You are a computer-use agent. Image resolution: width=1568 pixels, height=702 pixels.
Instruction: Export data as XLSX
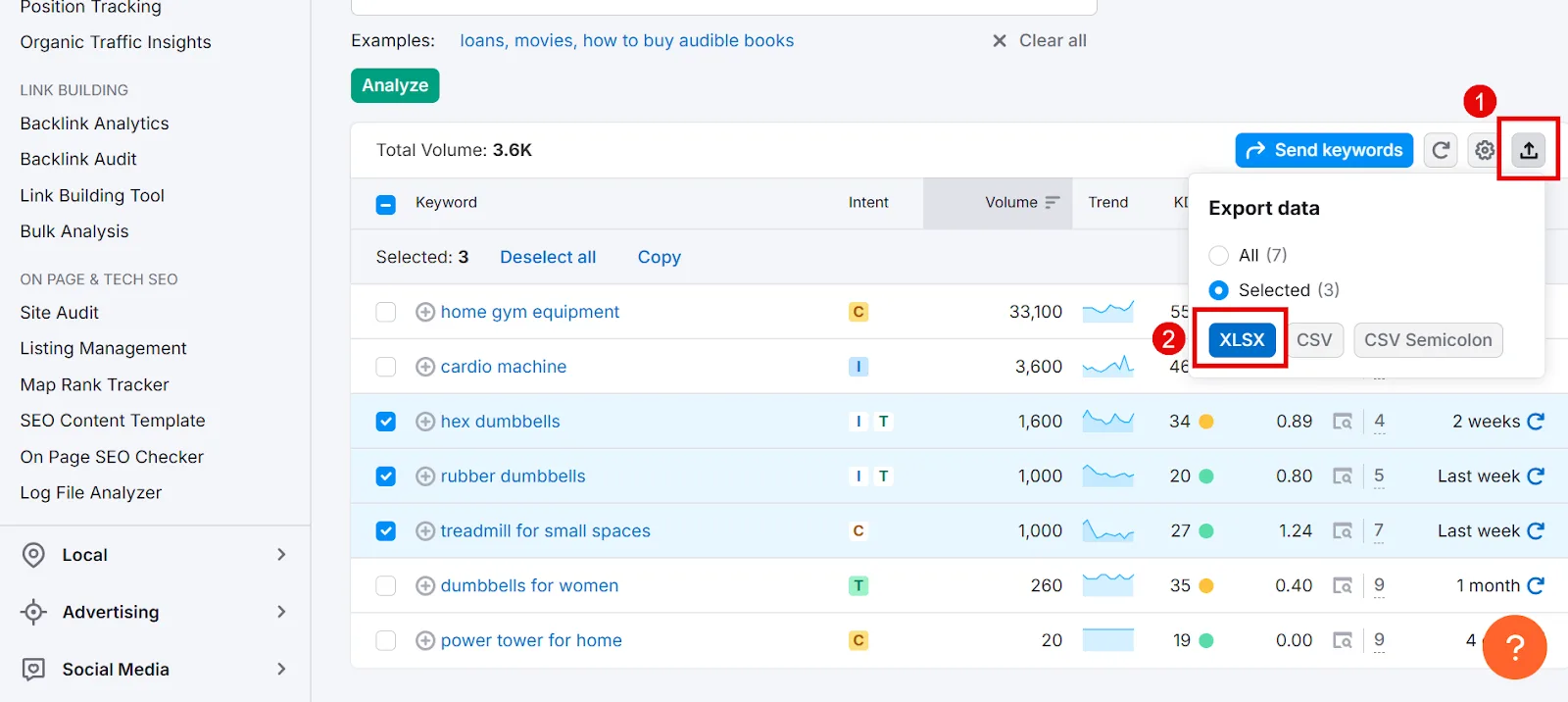point(1242,340)
